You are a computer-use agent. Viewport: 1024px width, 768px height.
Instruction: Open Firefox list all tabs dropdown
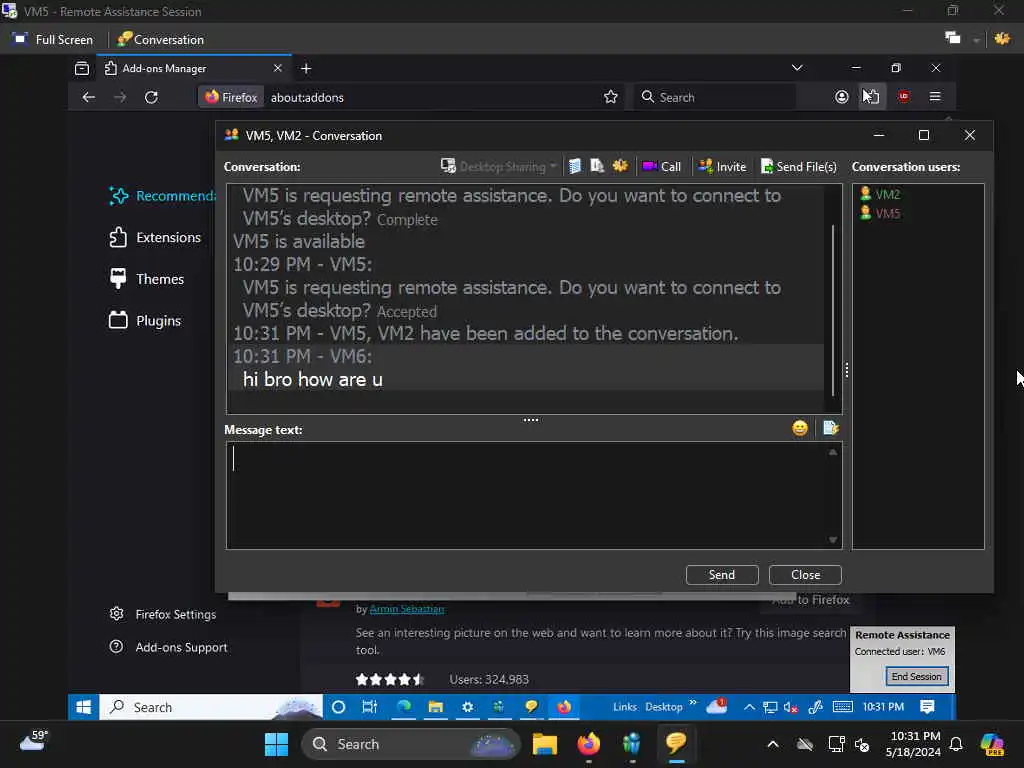pos(797,68)
